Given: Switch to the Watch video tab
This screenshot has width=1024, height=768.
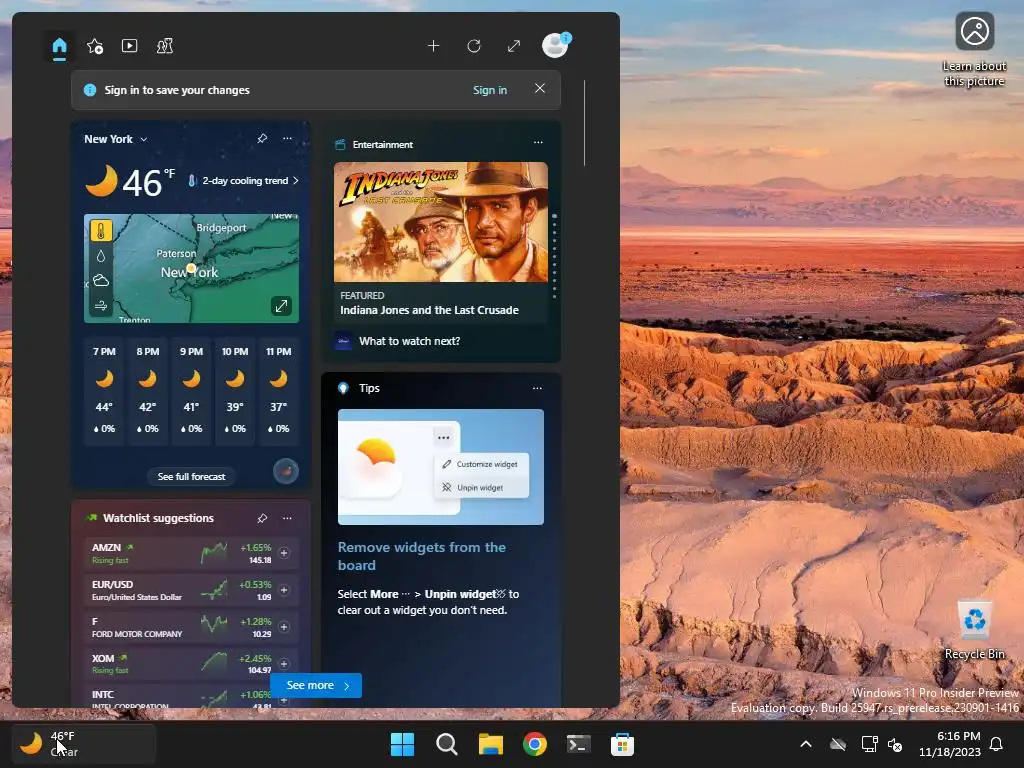Looking at the screenshot, I should pos(129,46).
